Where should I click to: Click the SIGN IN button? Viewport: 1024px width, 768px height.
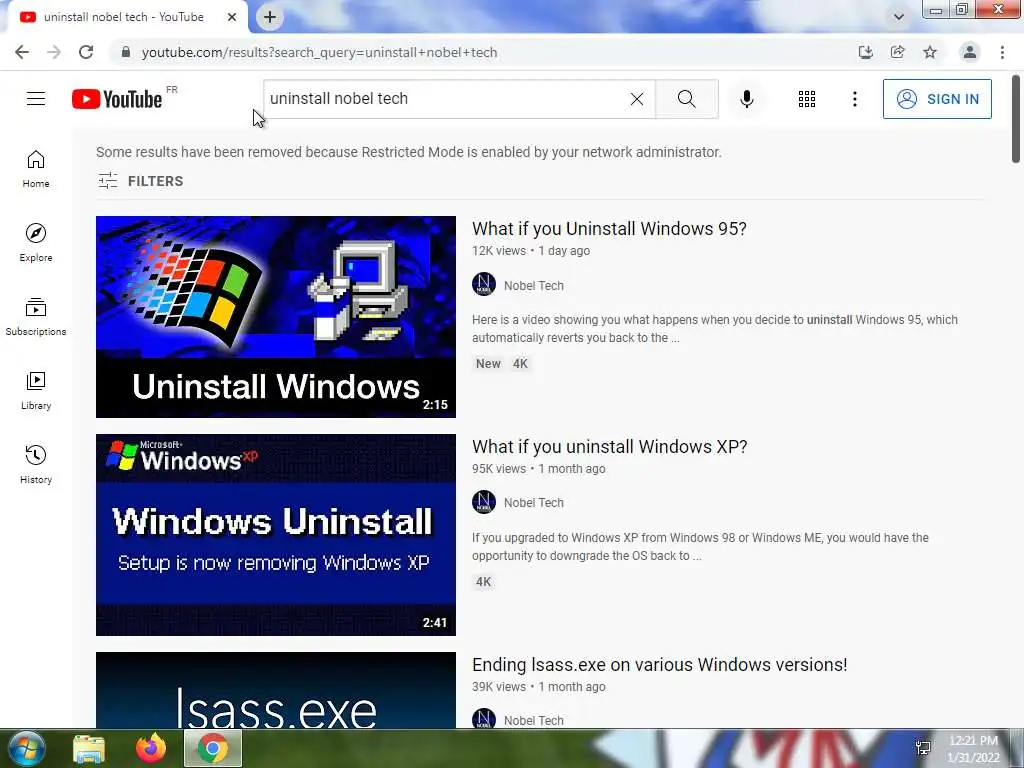point(937,99)
